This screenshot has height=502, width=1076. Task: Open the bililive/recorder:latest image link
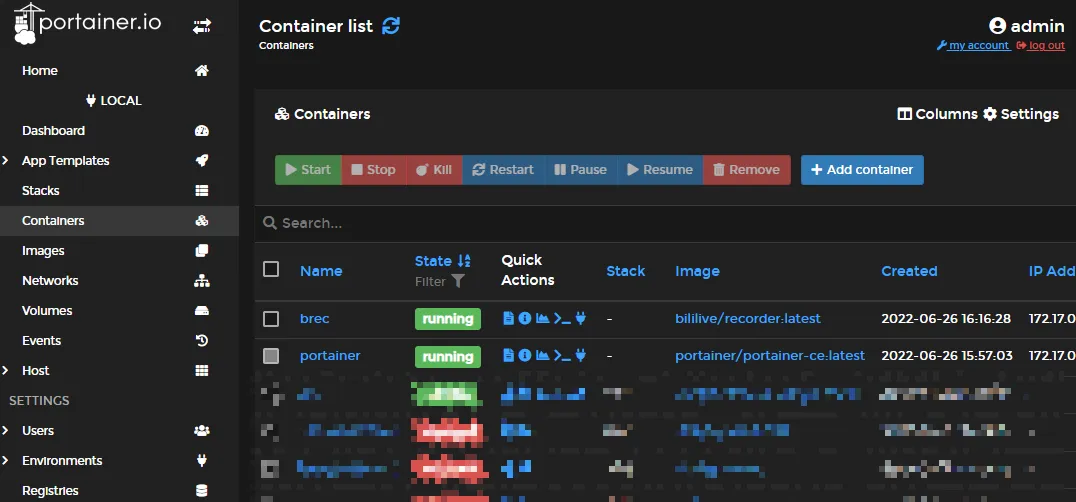coord(747,319)
